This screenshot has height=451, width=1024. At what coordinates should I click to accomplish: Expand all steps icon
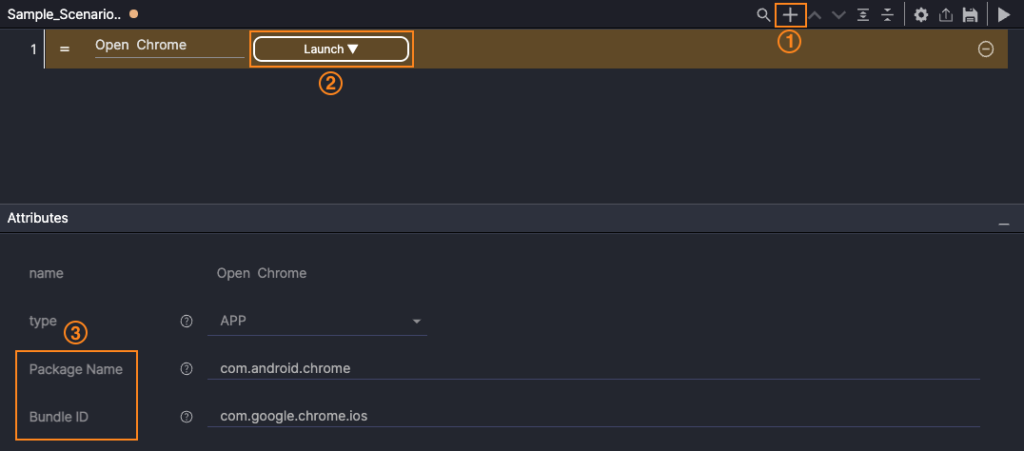pyautogui.click(x=863, y=15)
